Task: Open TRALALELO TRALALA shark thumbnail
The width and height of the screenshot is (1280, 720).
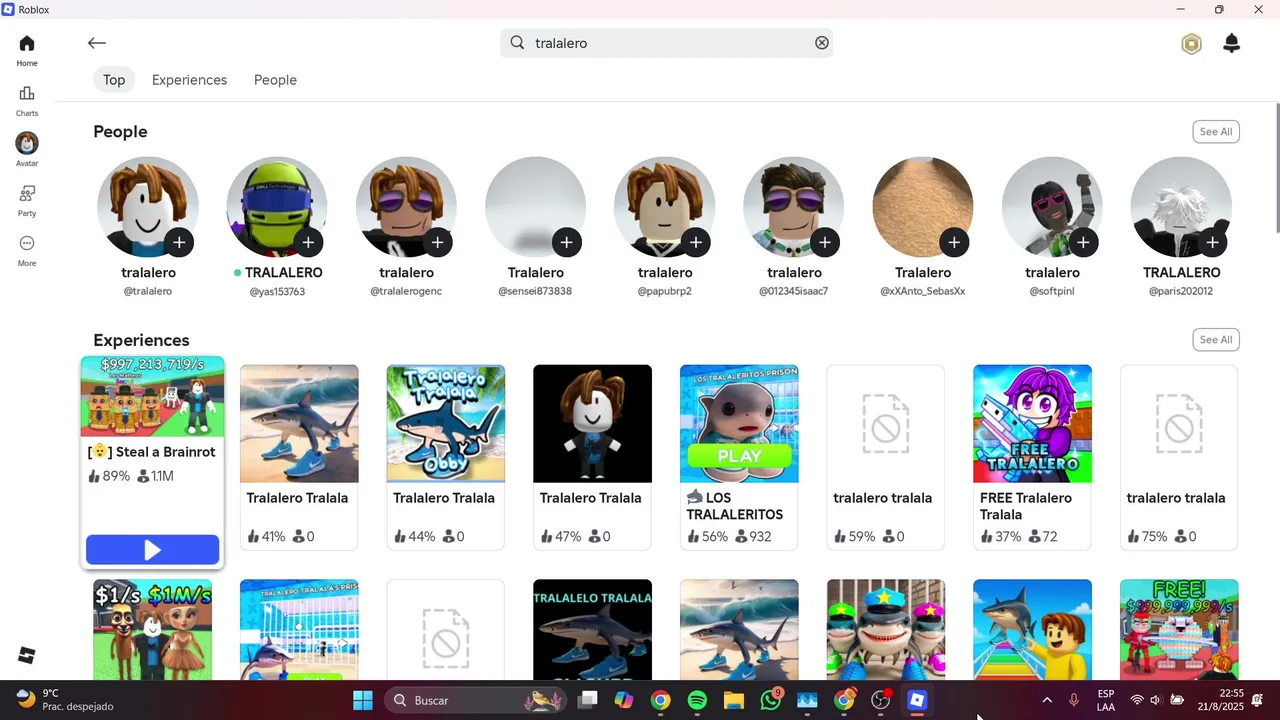Action: [x=592, y=630]
